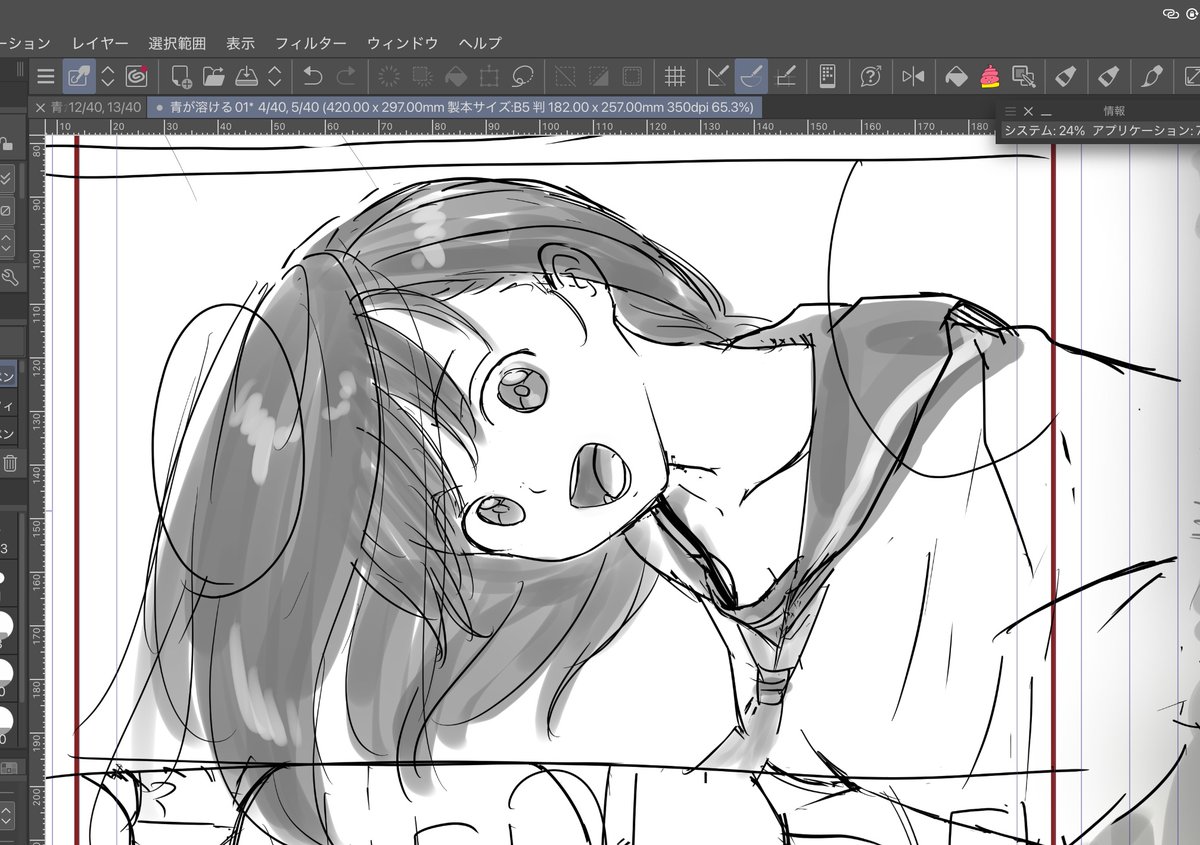Toggle the highlighted brush smoothing tool

[752, 76]
